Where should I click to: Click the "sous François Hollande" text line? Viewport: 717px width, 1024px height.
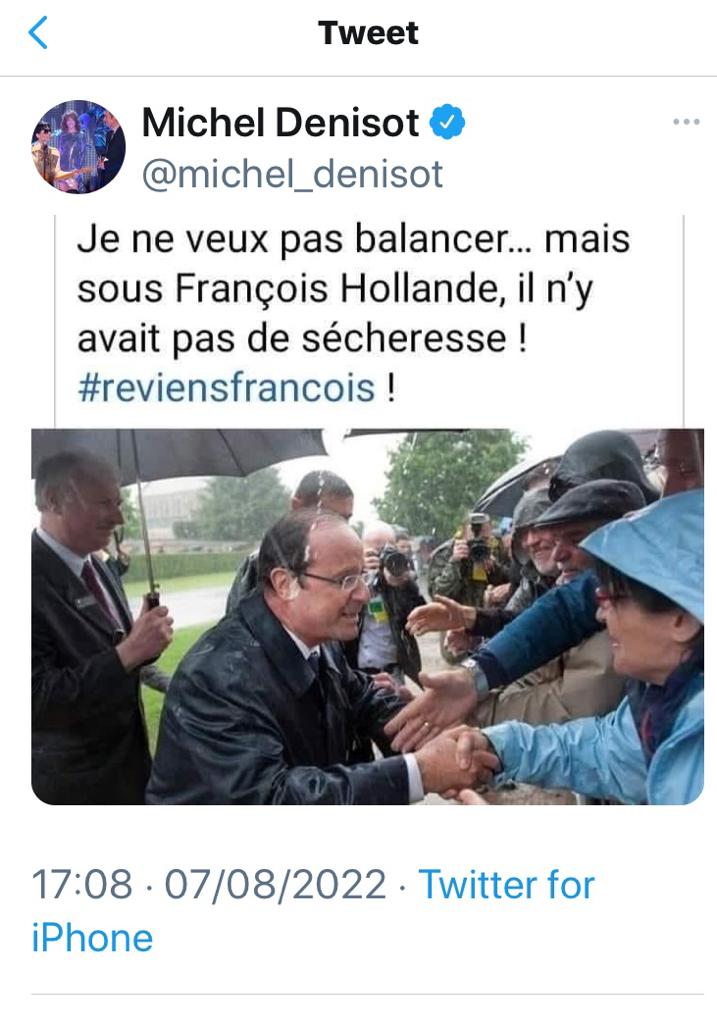[x=288, y=289]
